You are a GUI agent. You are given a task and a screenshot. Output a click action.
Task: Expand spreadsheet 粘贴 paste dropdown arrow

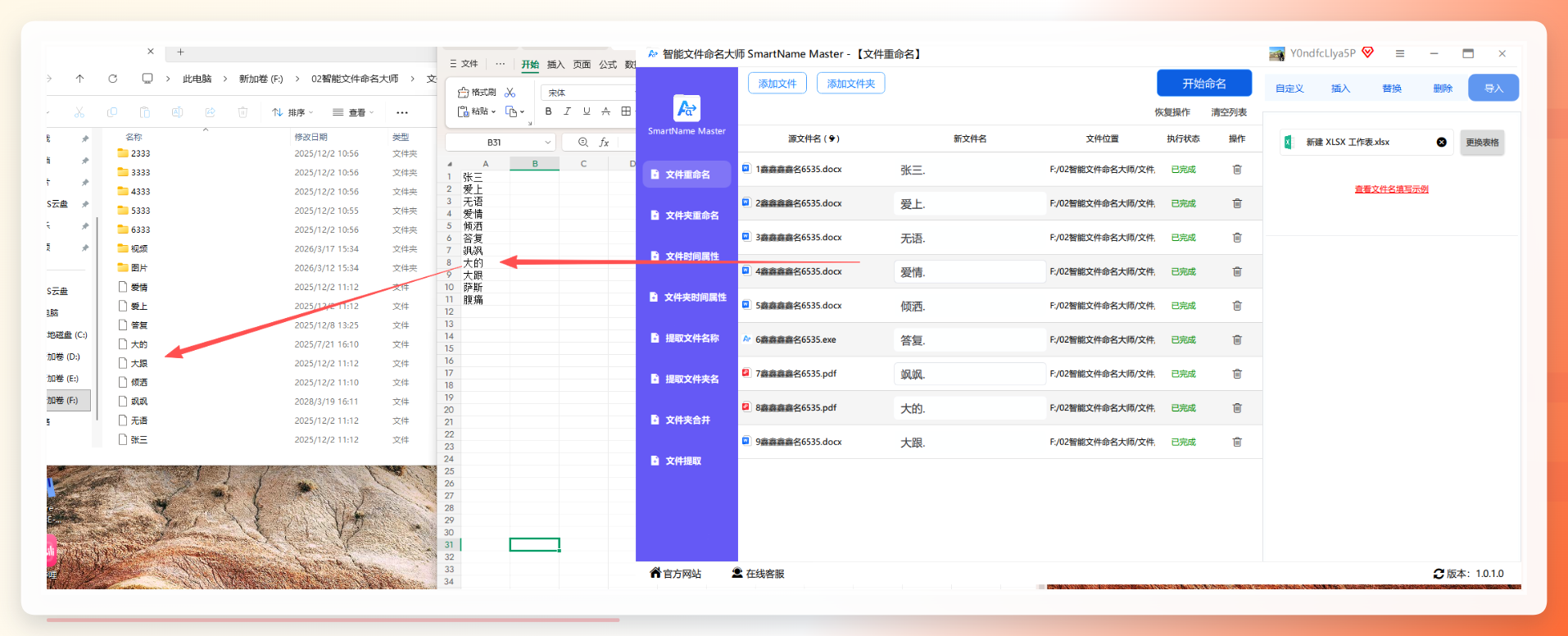(x=493, y=112)
